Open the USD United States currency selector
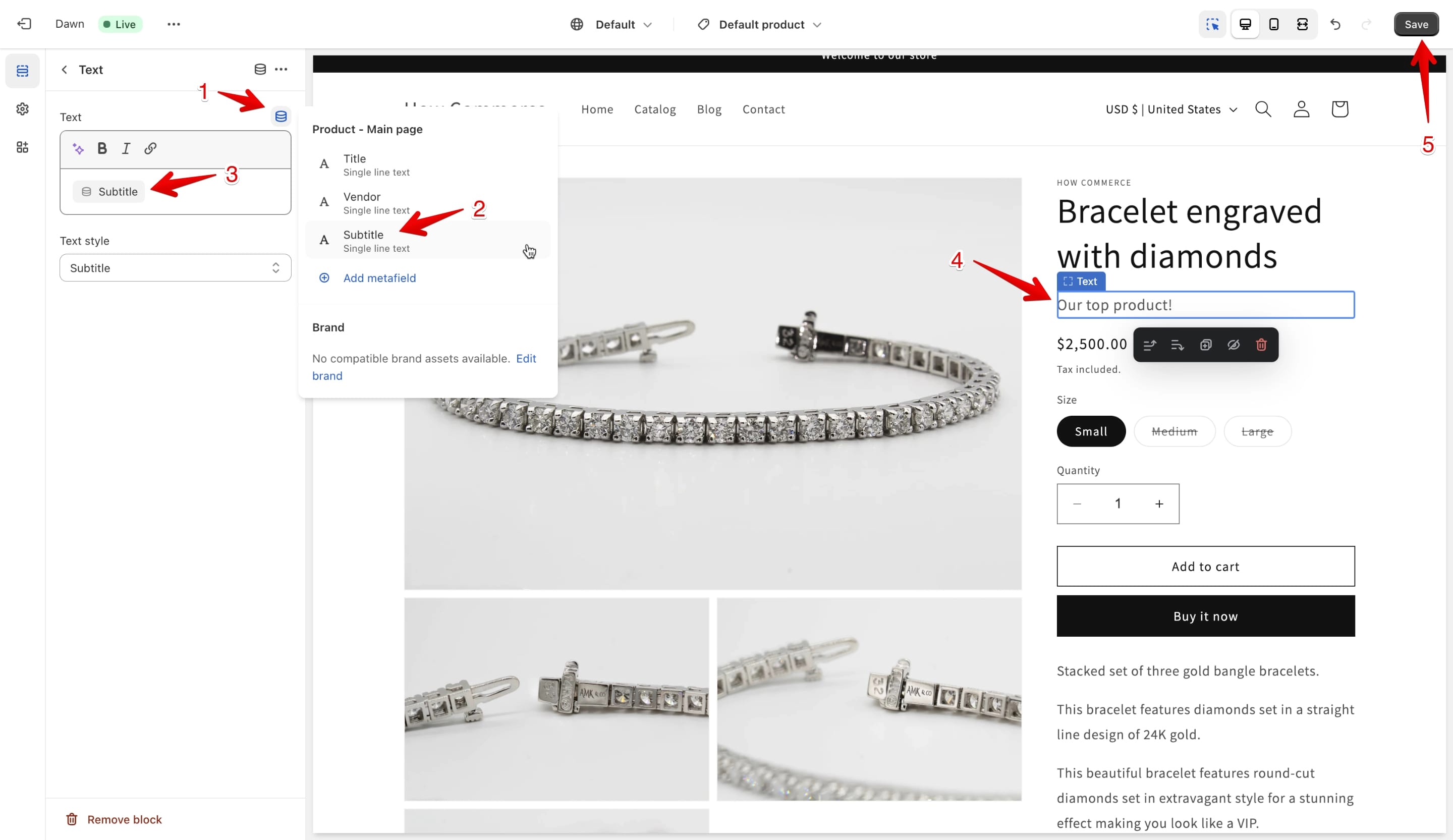The width and height of the screenshot is (1453, 840). 1171,109
